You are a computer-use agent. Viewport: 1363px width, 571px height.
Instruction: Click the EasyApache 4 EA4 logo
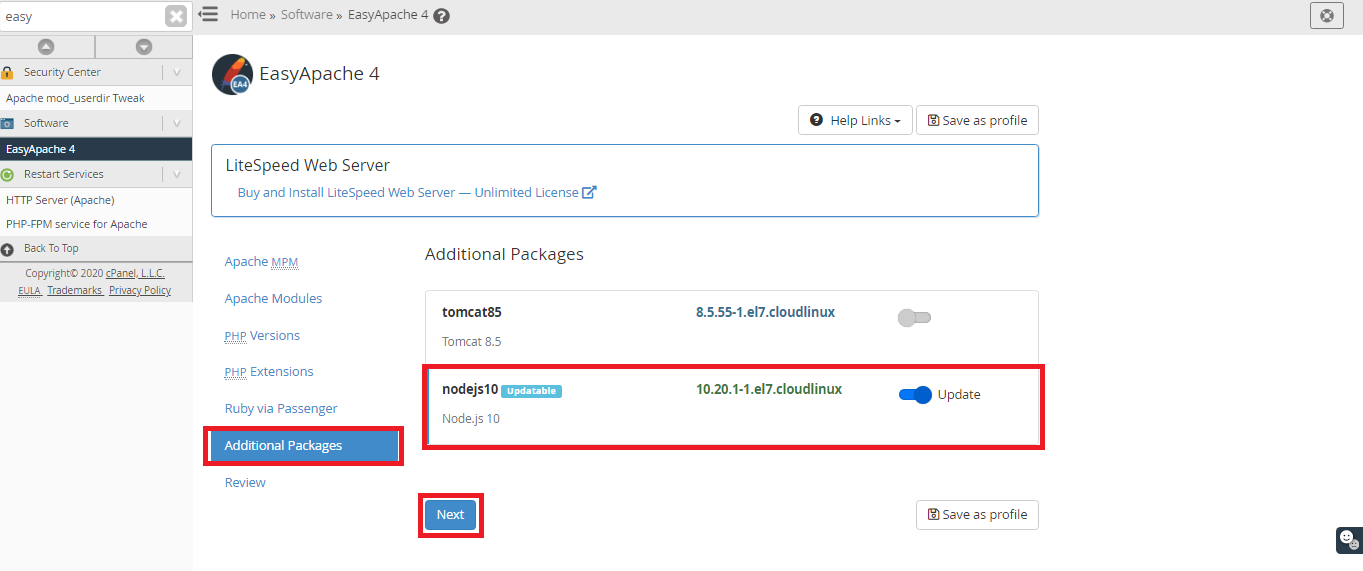[x=232, y=74]
